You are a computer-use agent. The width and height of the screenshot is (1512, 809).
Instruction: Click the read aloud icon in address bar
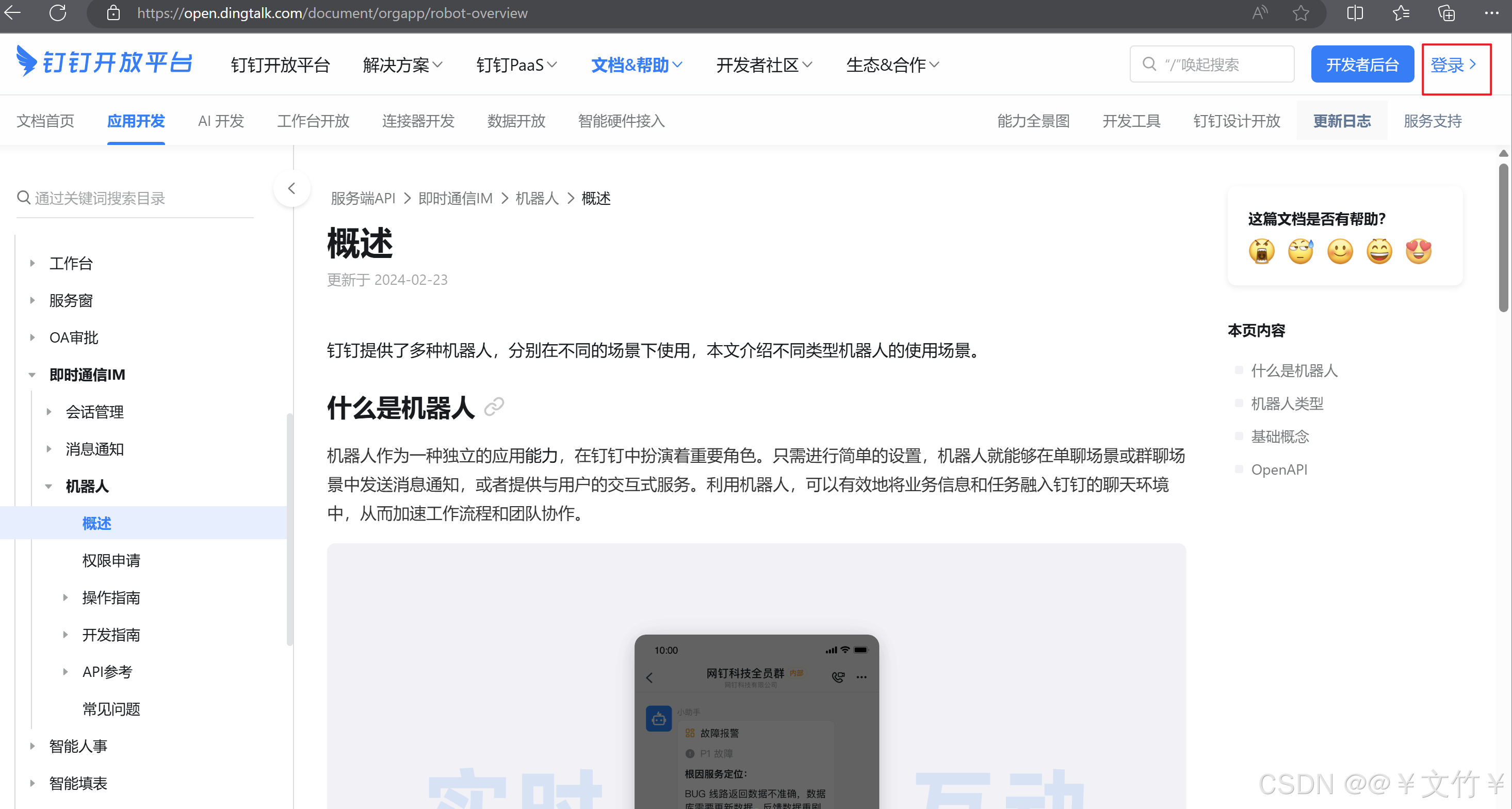[x=1260, y=13]
